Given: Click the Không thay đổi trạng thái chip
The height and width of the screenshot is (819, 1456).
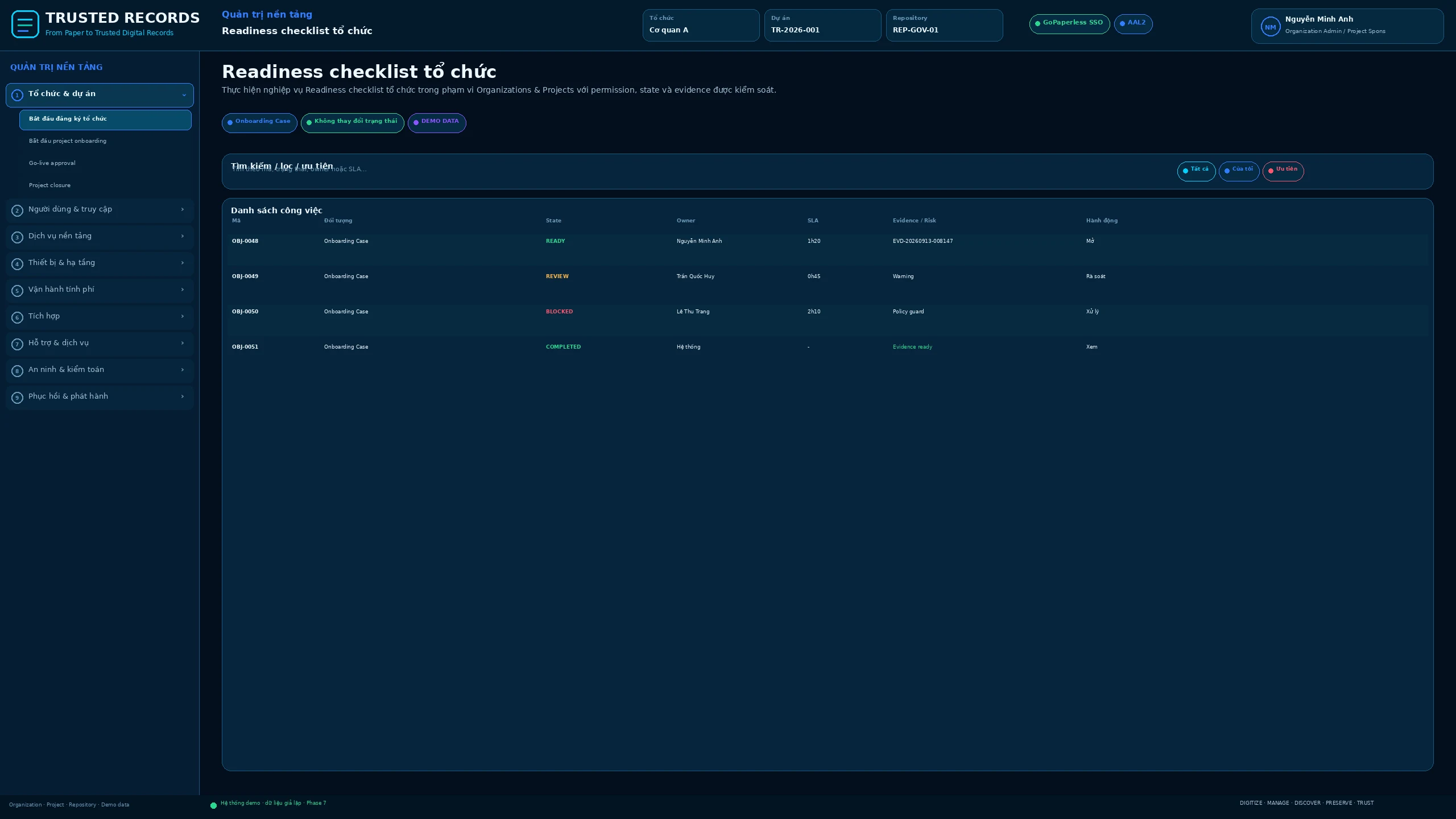Looking at the screenshot, I should pyautogui.click(x=353, y=123).
